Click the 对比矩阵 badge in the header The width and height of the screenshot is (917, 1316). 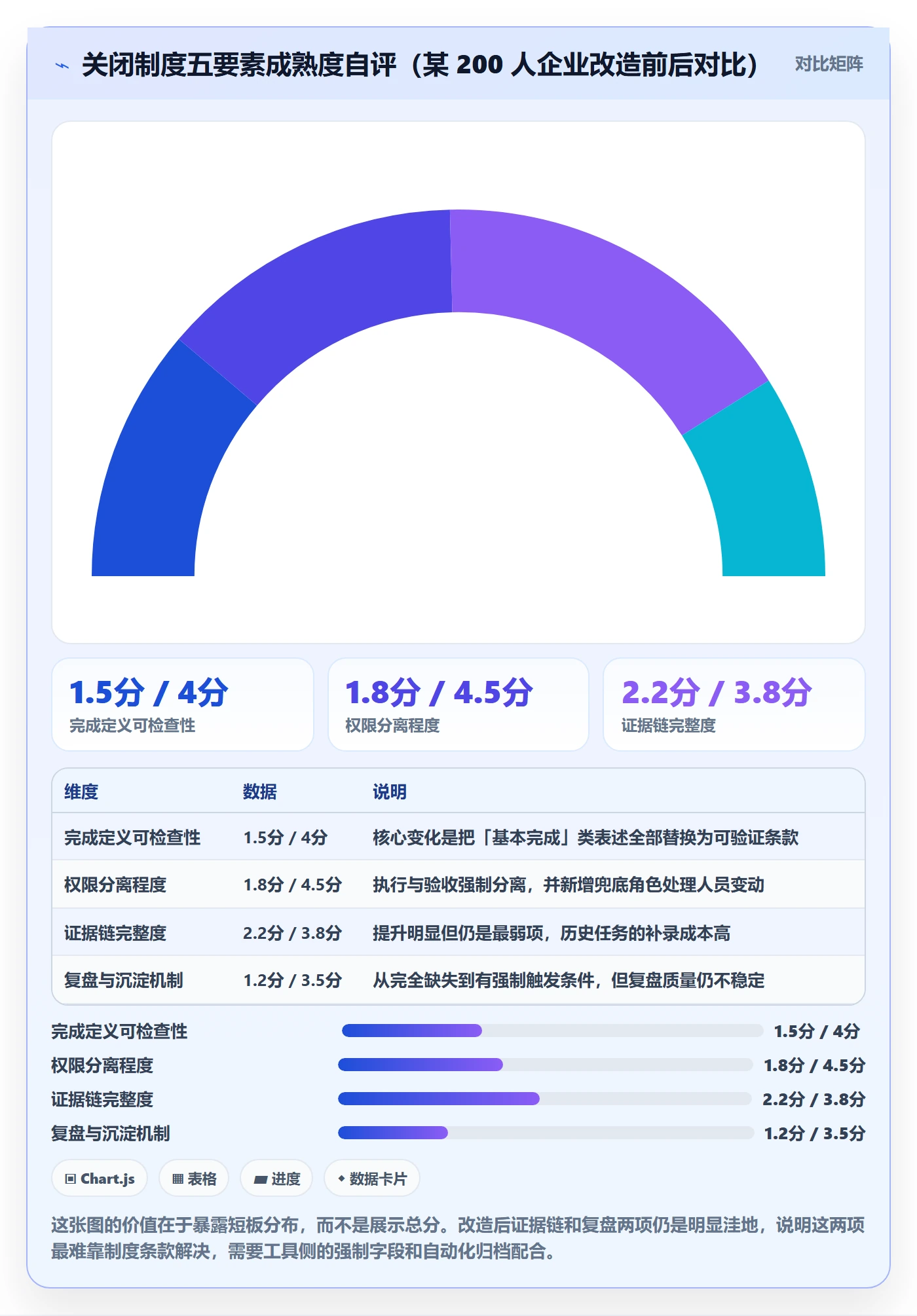pos(829,64)
